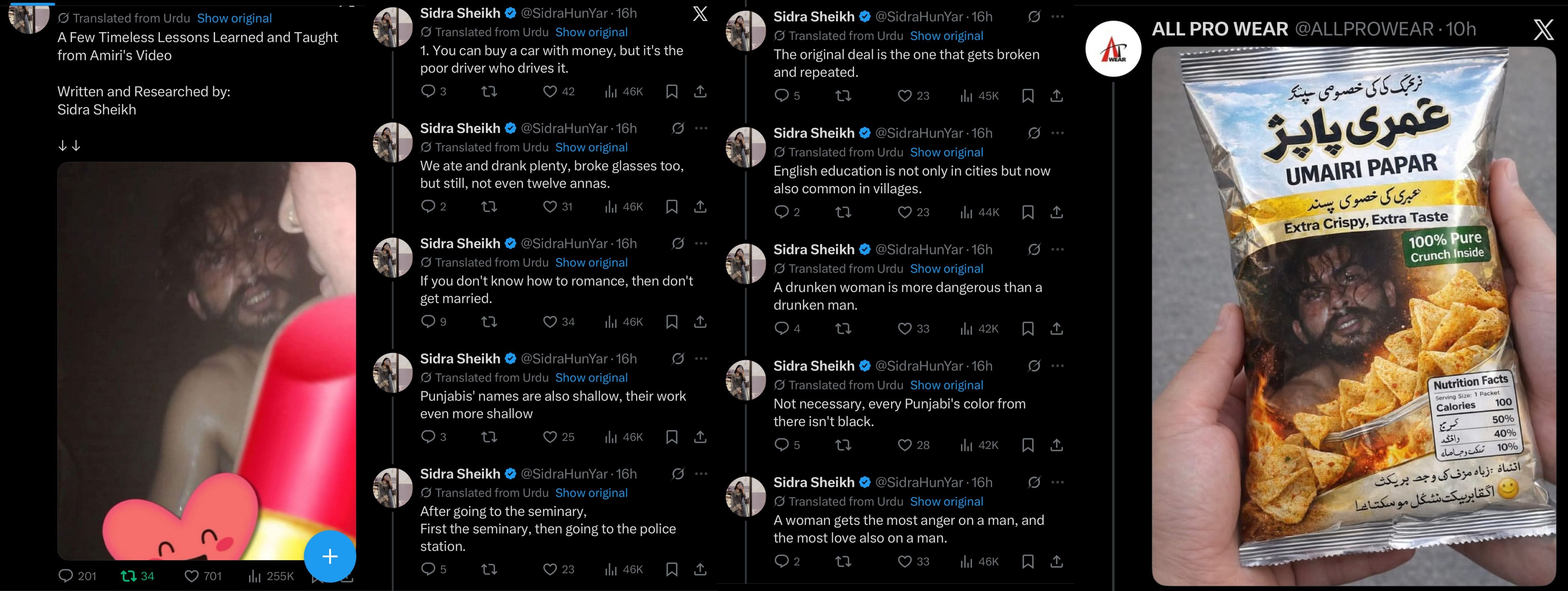Open more options on 'original deal' tweet
The width and height of the screenshot is (1568, 591).
pos(1058,16)
